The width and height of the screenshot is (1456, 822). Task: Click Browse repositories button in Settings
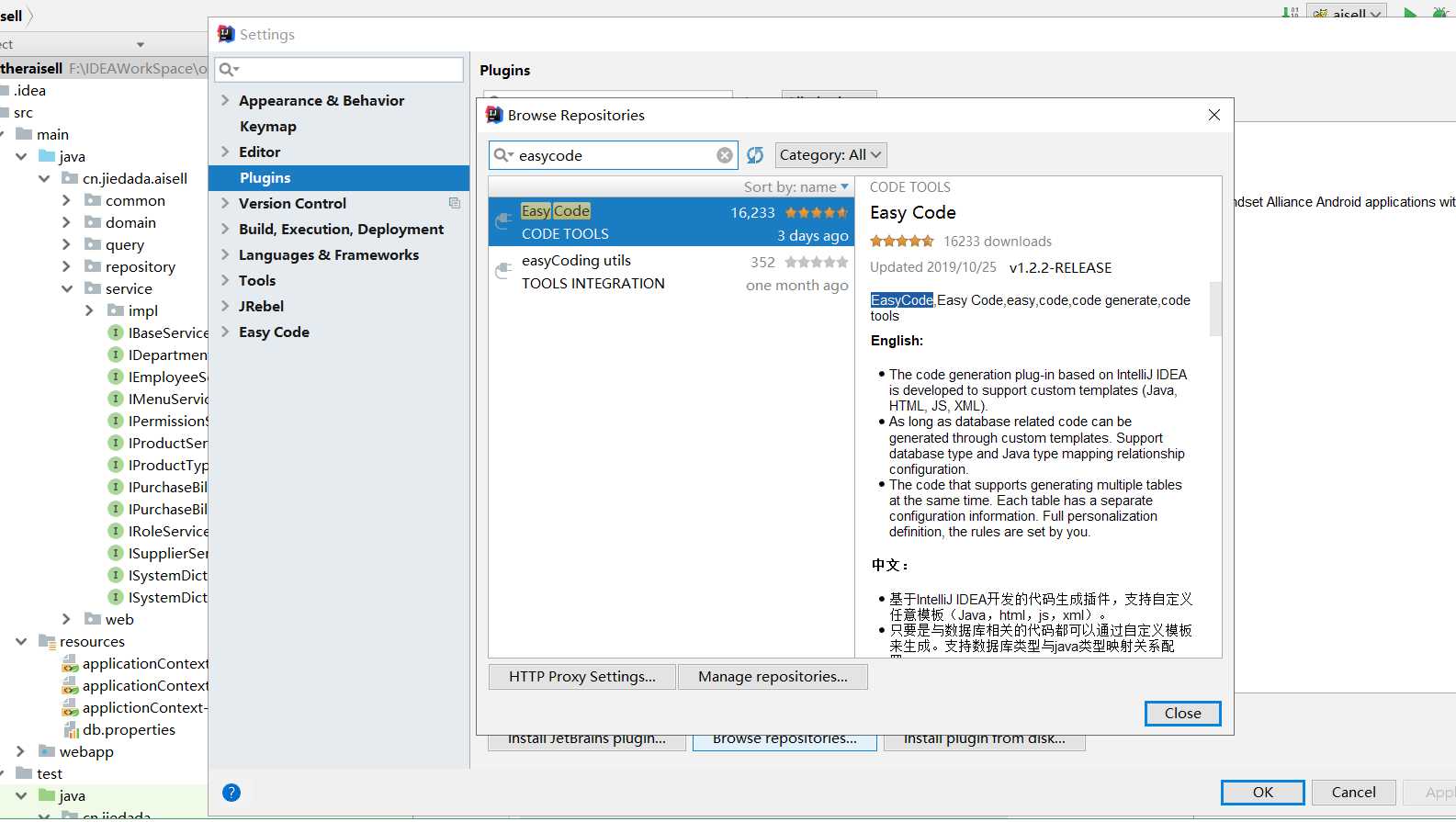click(784, 742)
